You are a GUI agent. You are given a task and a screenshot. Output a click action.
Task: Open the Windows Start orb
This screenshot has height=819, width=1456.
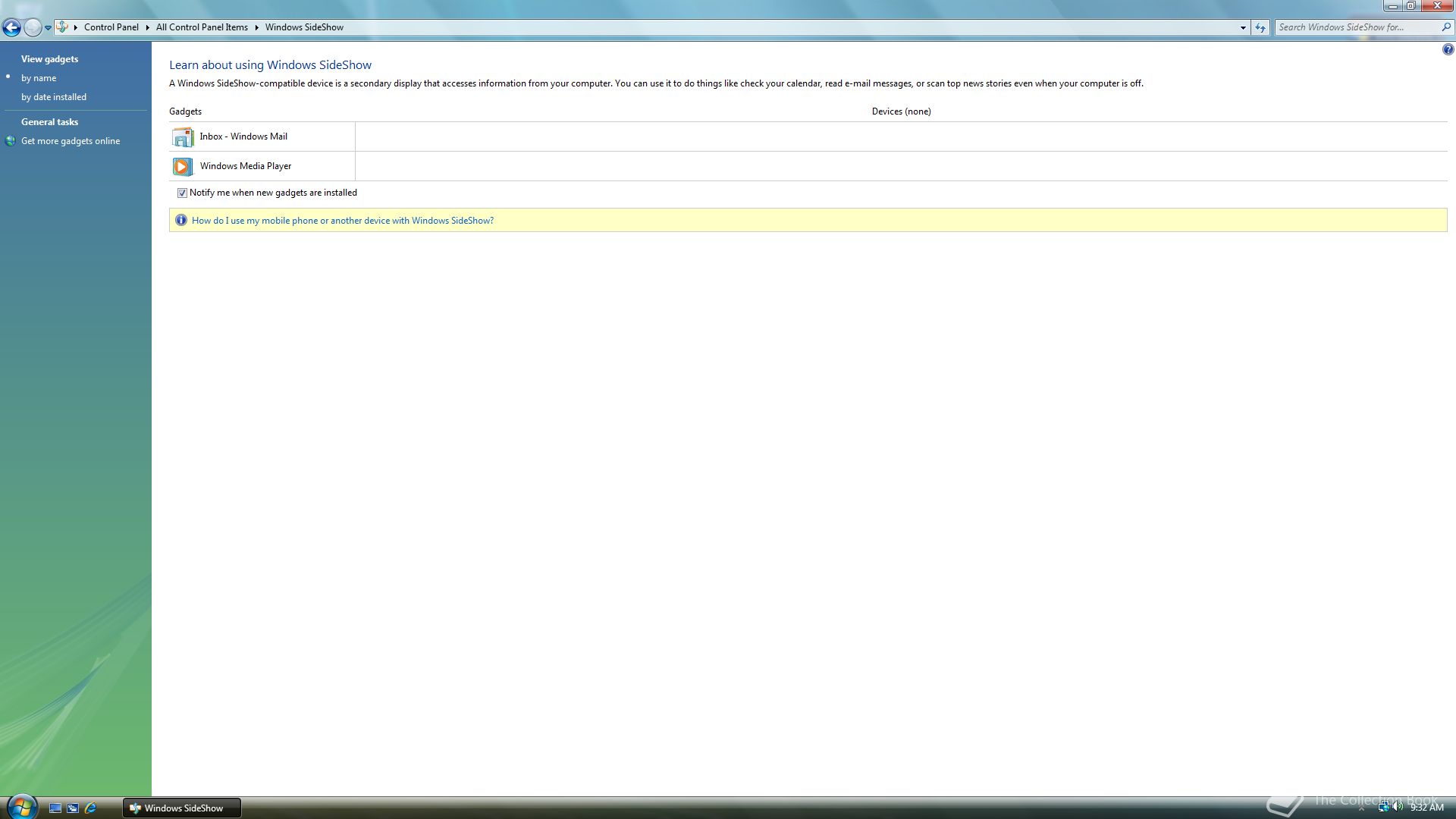pos(21,807)
